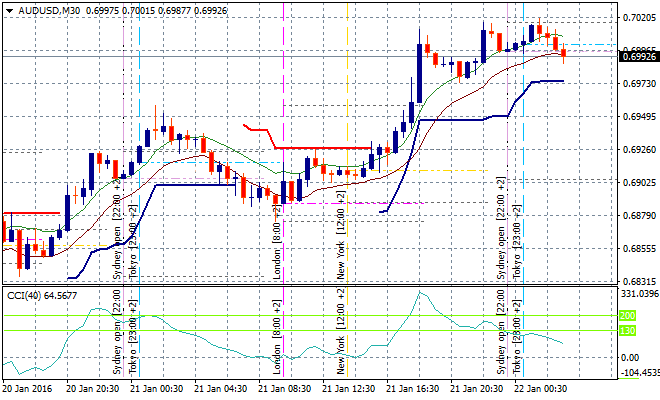Click the 20 Jan 2016 date label
The height and width of the screenshot is (400, 660).
27,388
